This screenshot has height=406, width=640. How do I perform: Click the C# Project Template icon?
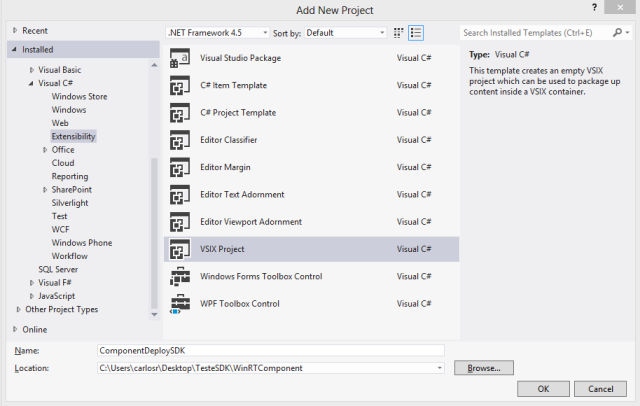[x=180, y=113]
